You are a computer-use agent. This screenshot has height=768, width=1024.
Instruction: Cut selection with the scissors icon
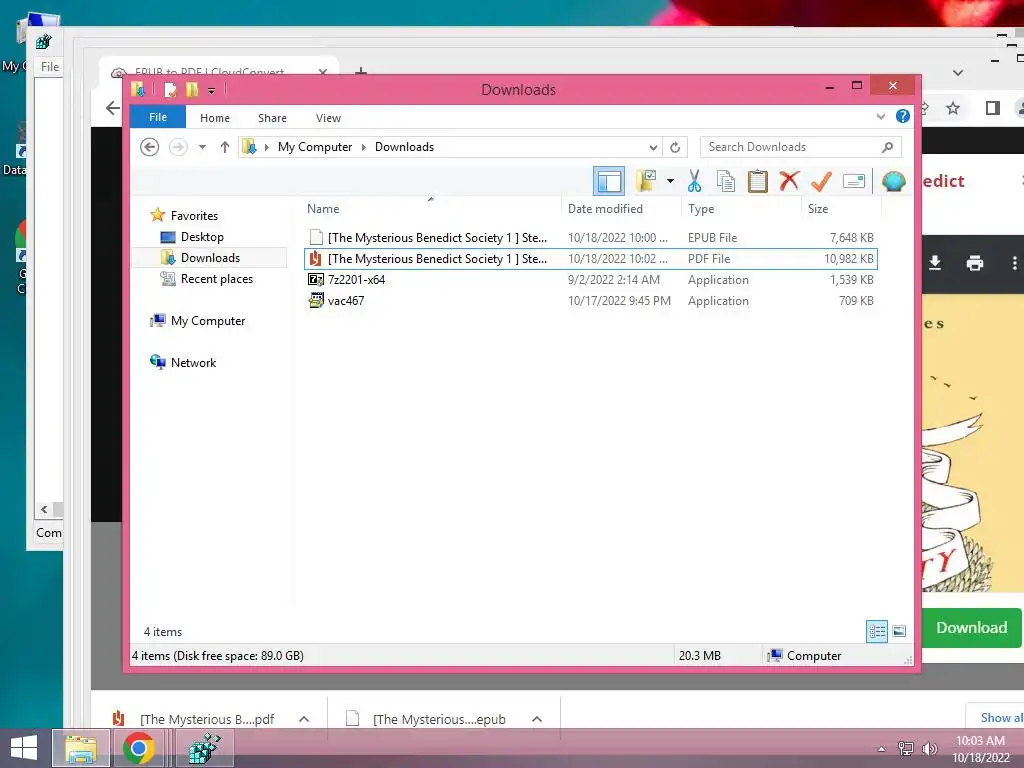[694, 181]
